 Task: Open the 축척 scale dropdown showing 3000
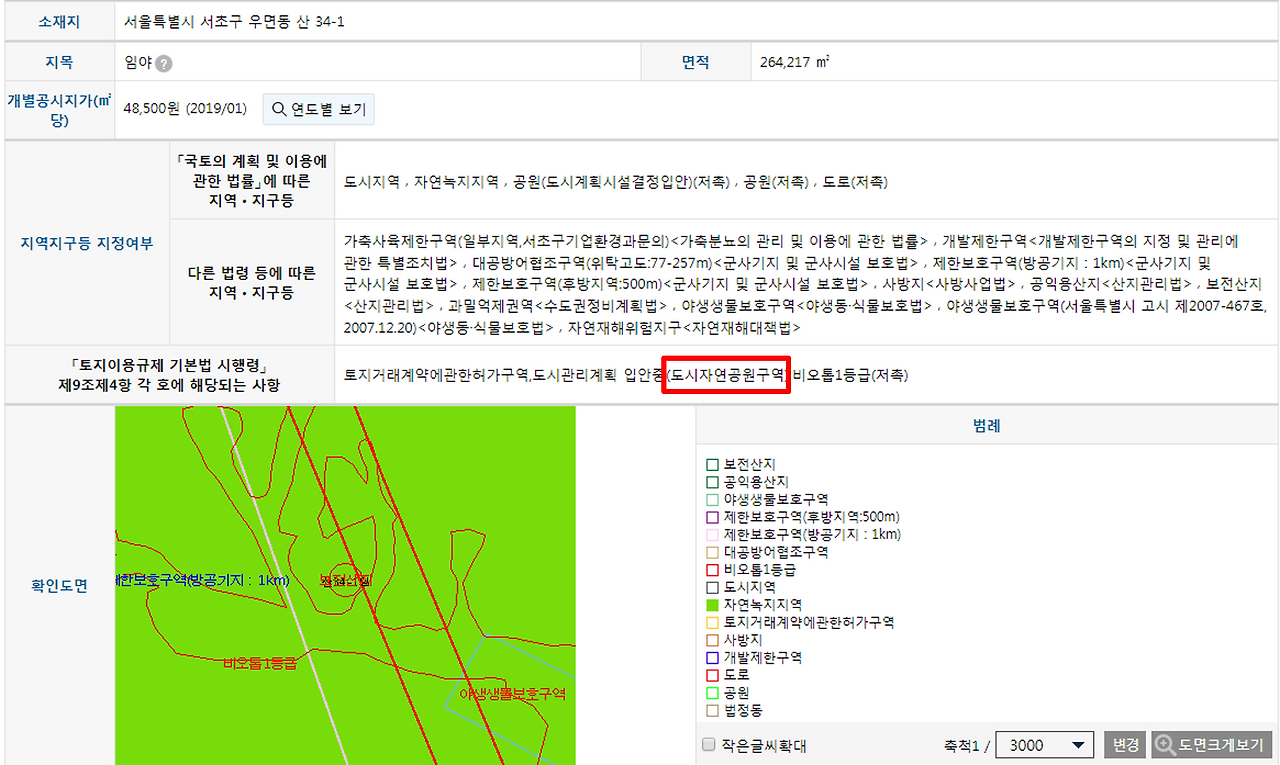tap(1044, 744)
